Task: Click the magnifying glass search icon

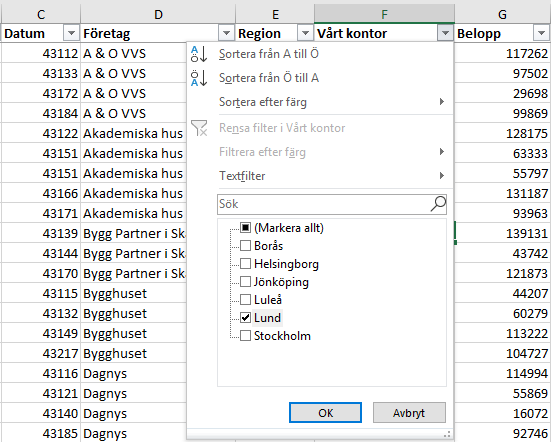Action: (438, 204)
